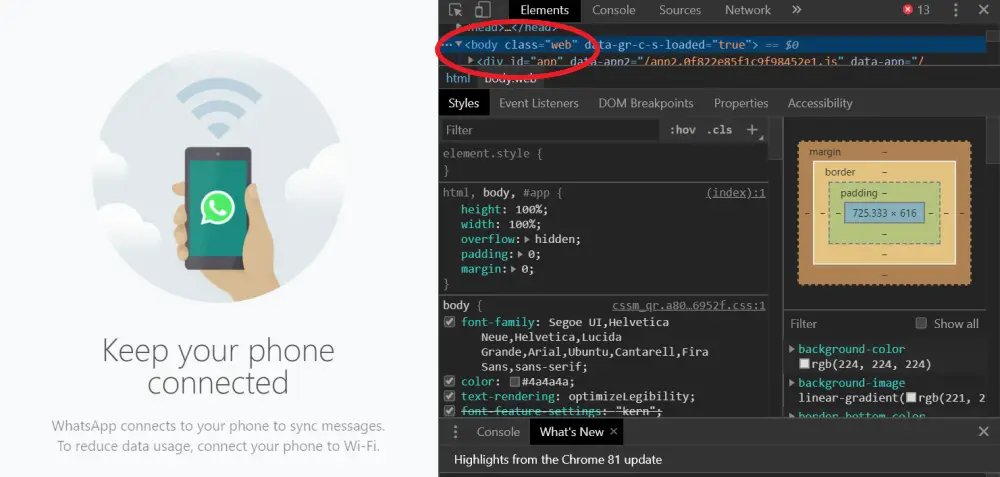Click the linear-gradient color swatch

911,397
